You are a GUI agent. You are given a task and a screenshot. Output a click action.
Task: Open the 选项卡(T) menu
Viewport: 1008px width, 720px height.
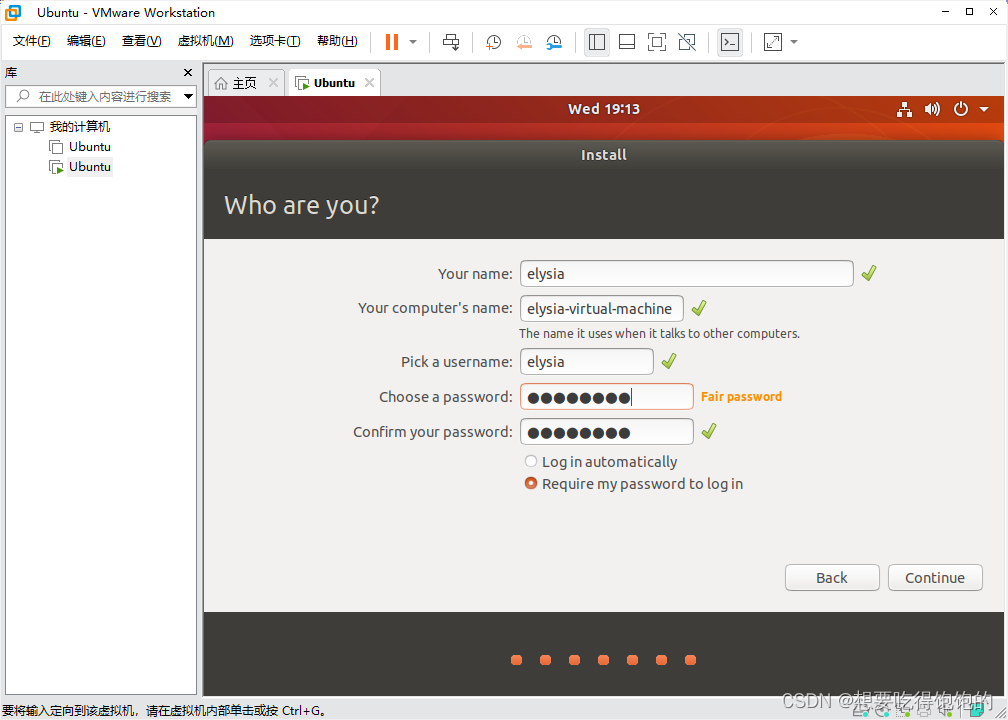pos(275,41)
